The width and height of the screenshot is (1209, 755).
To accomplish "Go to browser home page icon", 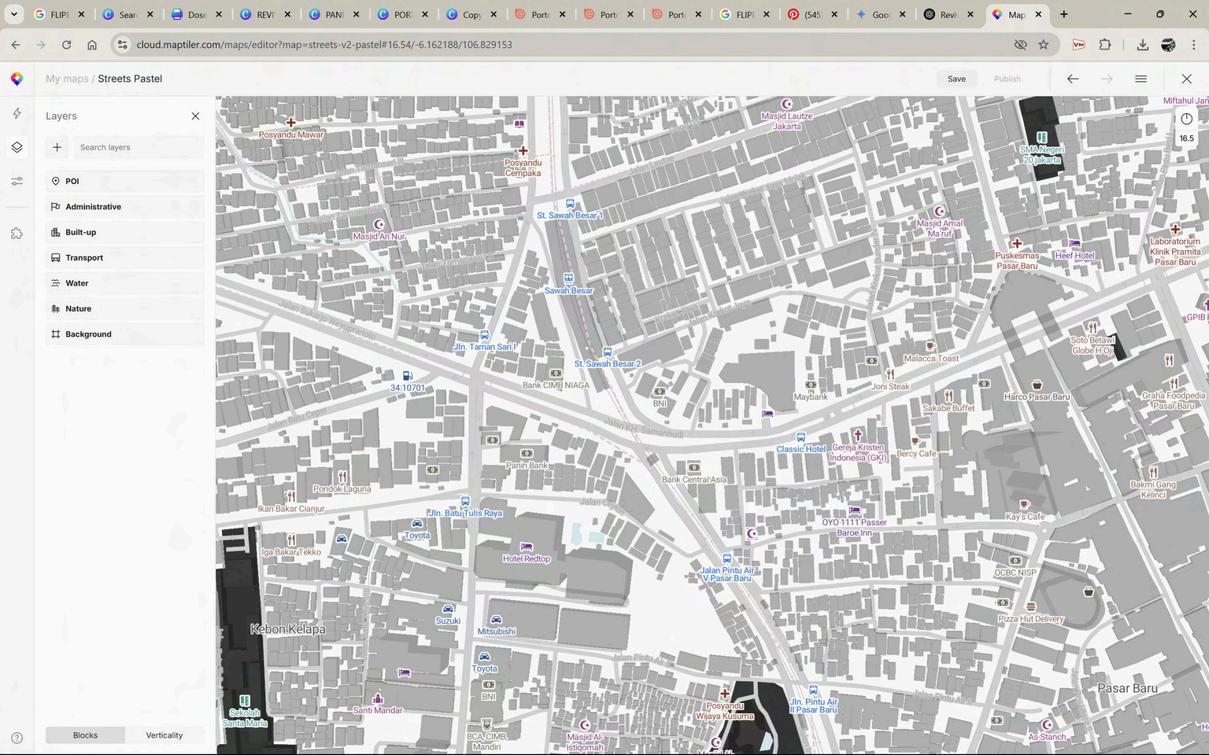I will tap(92, 45).
